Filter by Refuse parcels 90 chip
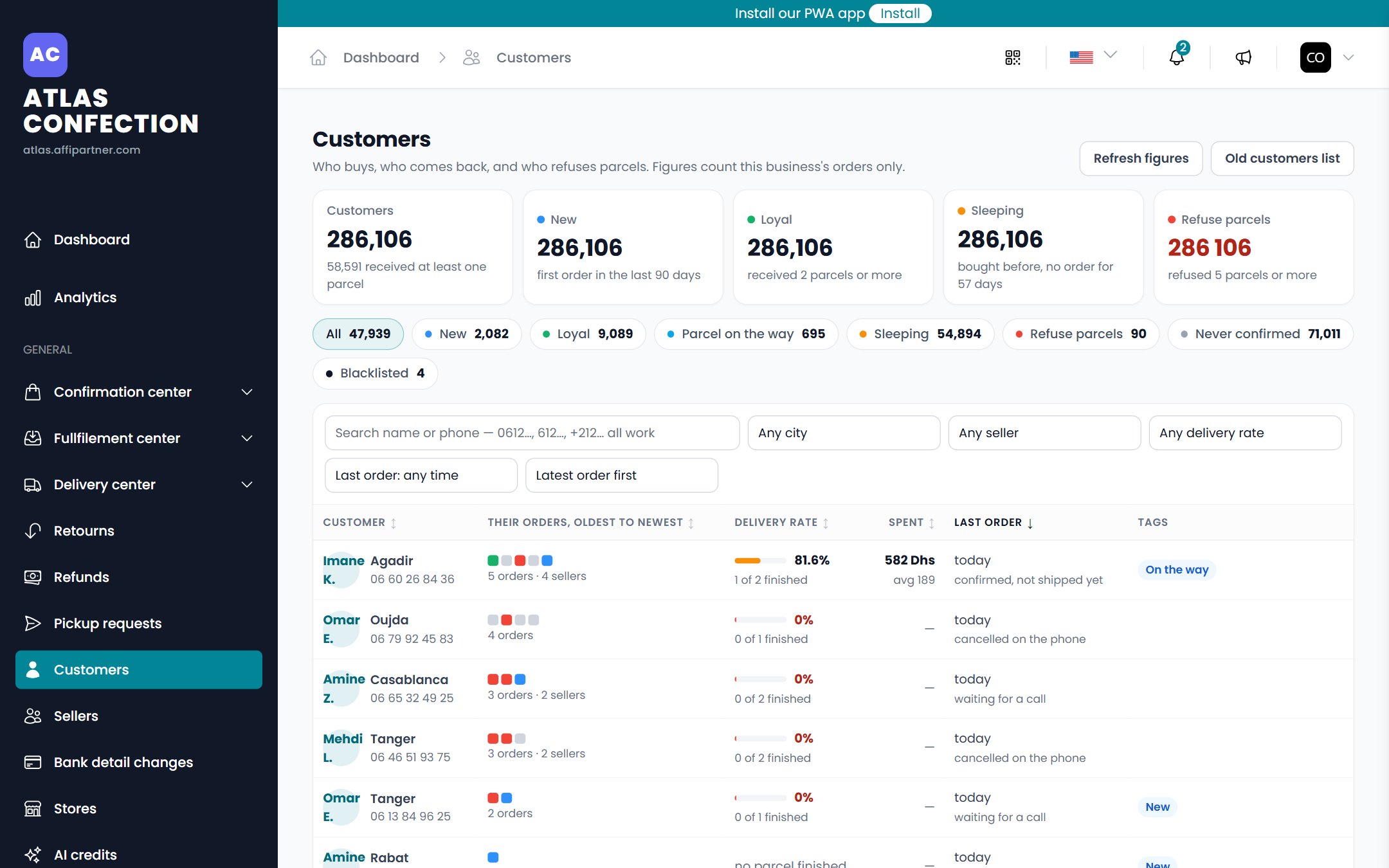This screenshot has height=868, width=1389. pos(1081,334)
